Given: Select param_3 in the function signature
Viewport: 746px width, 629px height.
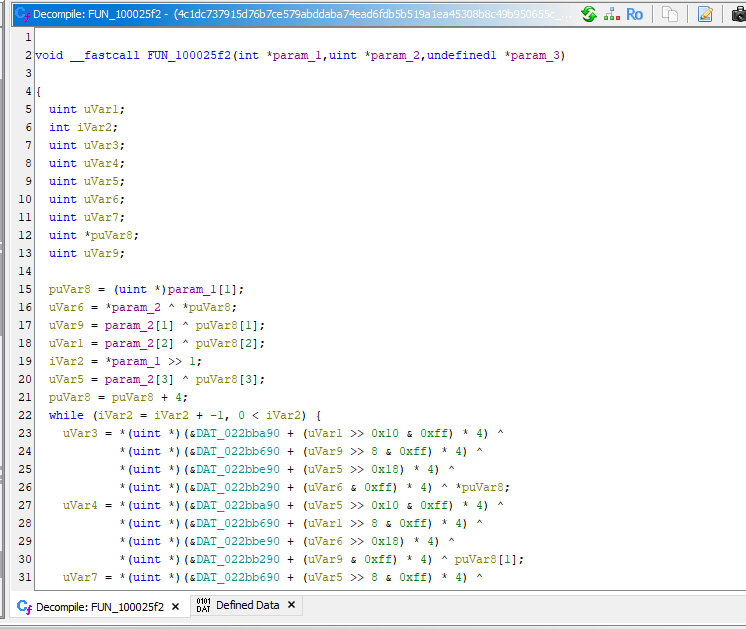Looking at the screenshot, I should pyautogui.click(x=537, y=55).
